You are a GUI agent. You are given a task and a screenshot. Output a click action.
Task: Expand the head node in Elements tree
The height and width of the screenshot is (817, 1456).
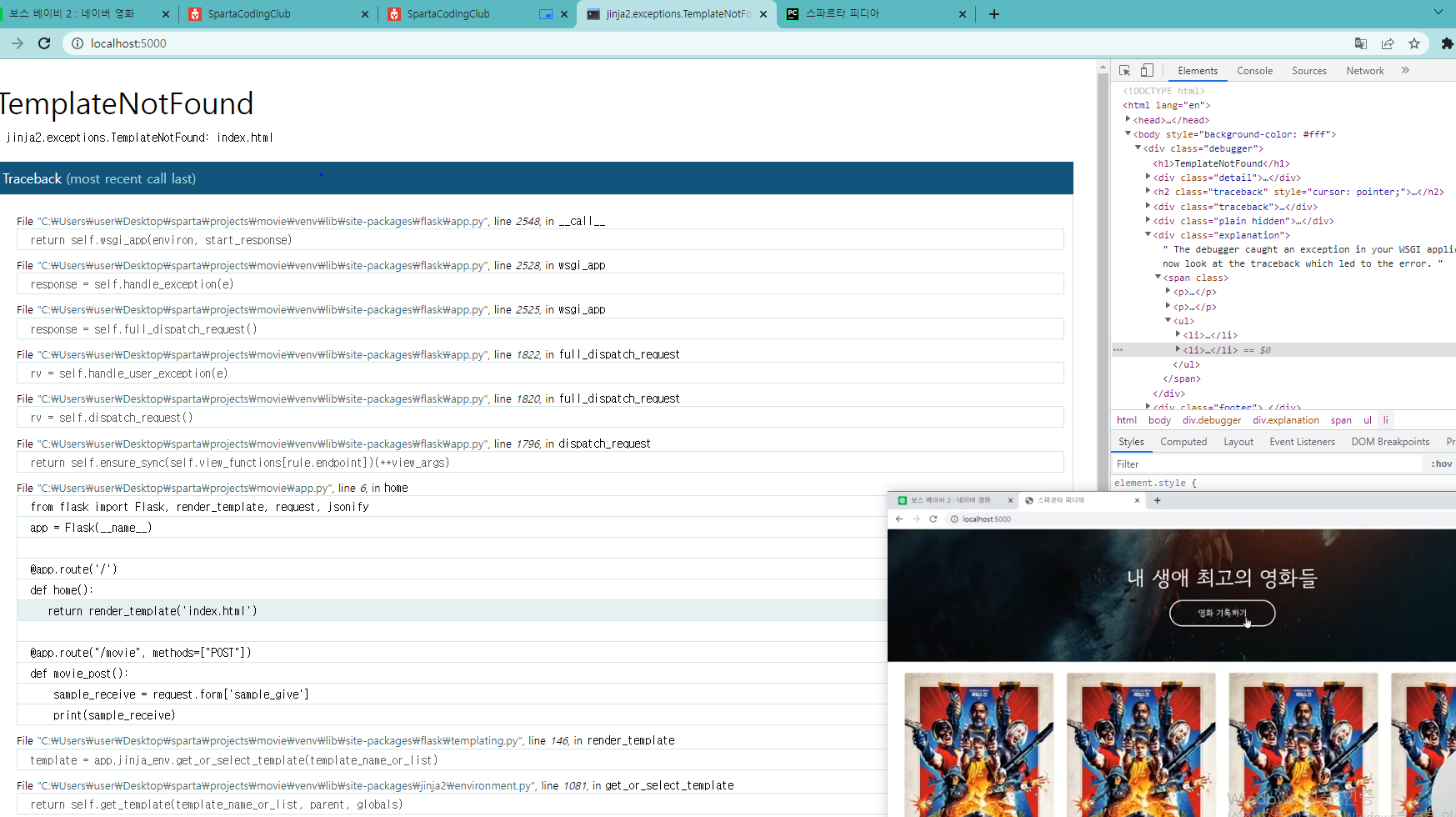coord(1128,119)
